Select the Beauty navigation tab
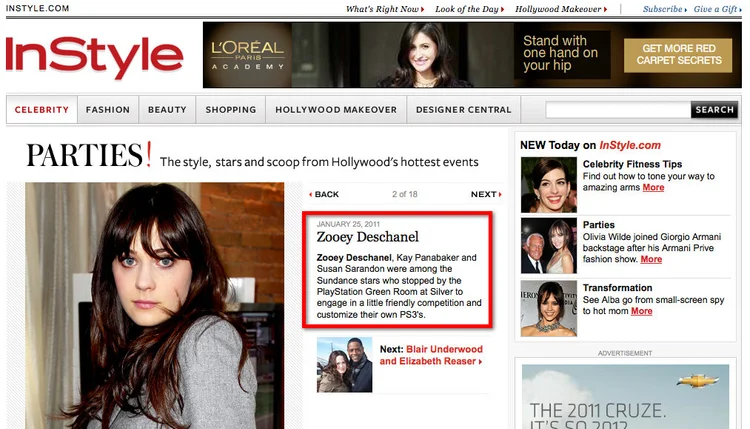 pos(167,110)
